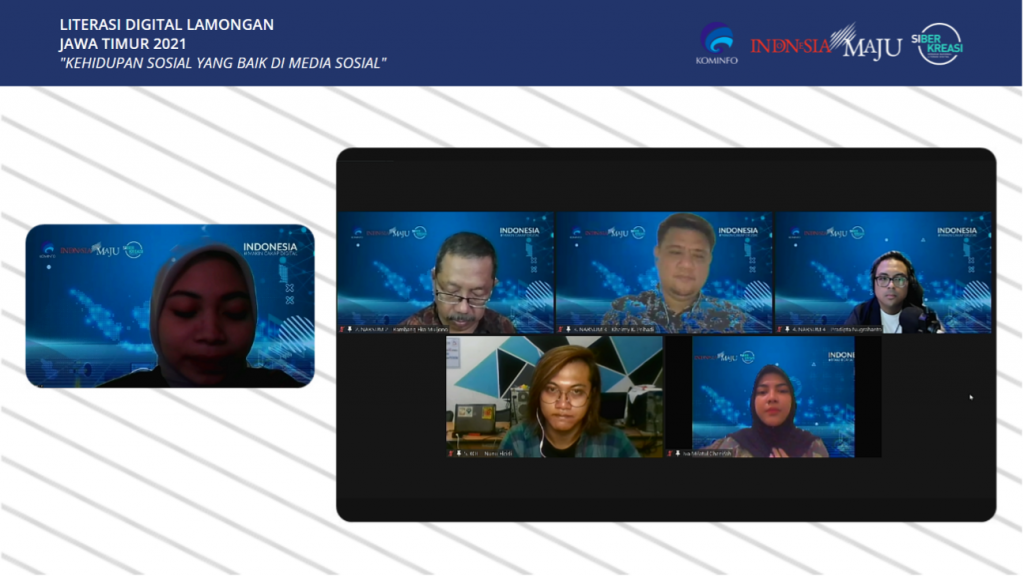Click the Siberkreasi logo in header
1024x577 pixels.
pyautogui.click(x=940, y=43)
